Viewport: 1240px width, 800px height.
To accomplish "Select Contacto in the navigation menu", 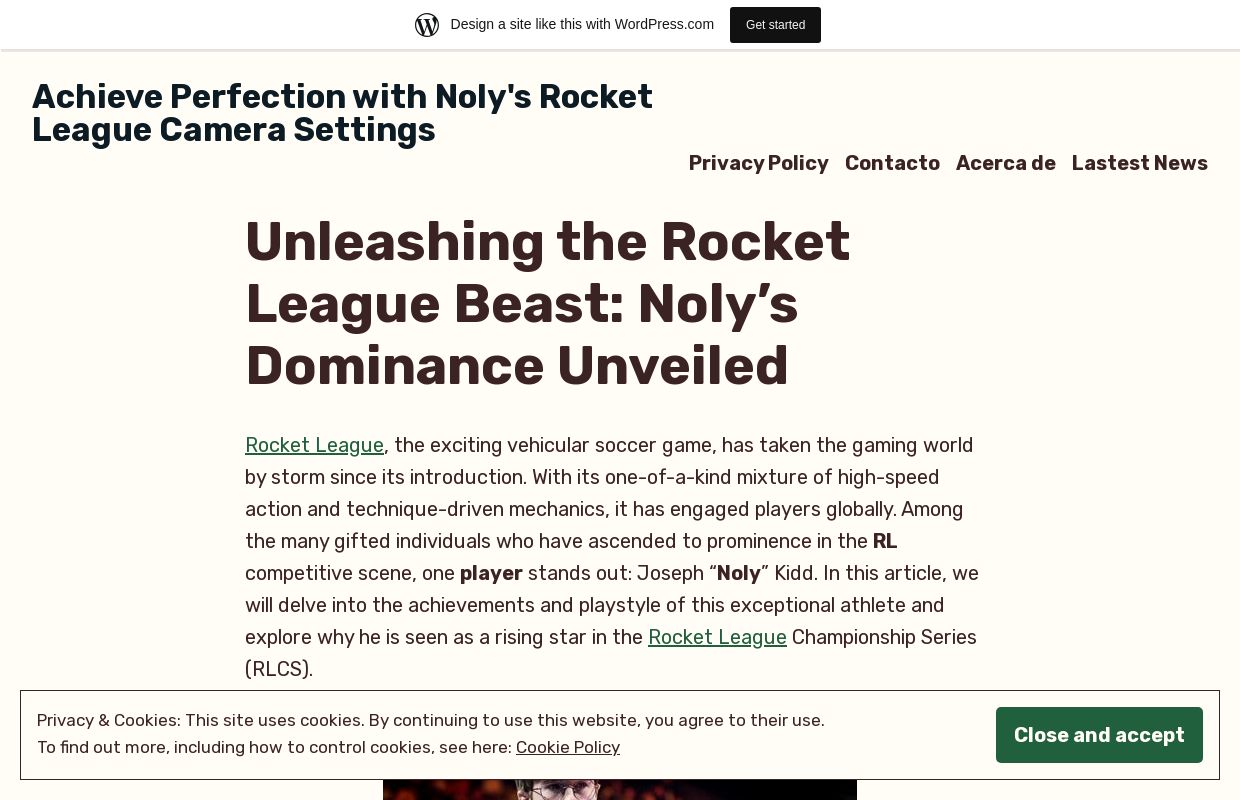I will (x=892, y=163).
